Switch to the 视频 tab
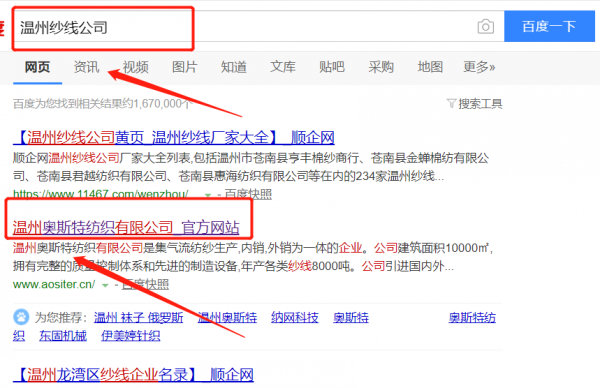 pyautogui.click(x=135, y=67)
